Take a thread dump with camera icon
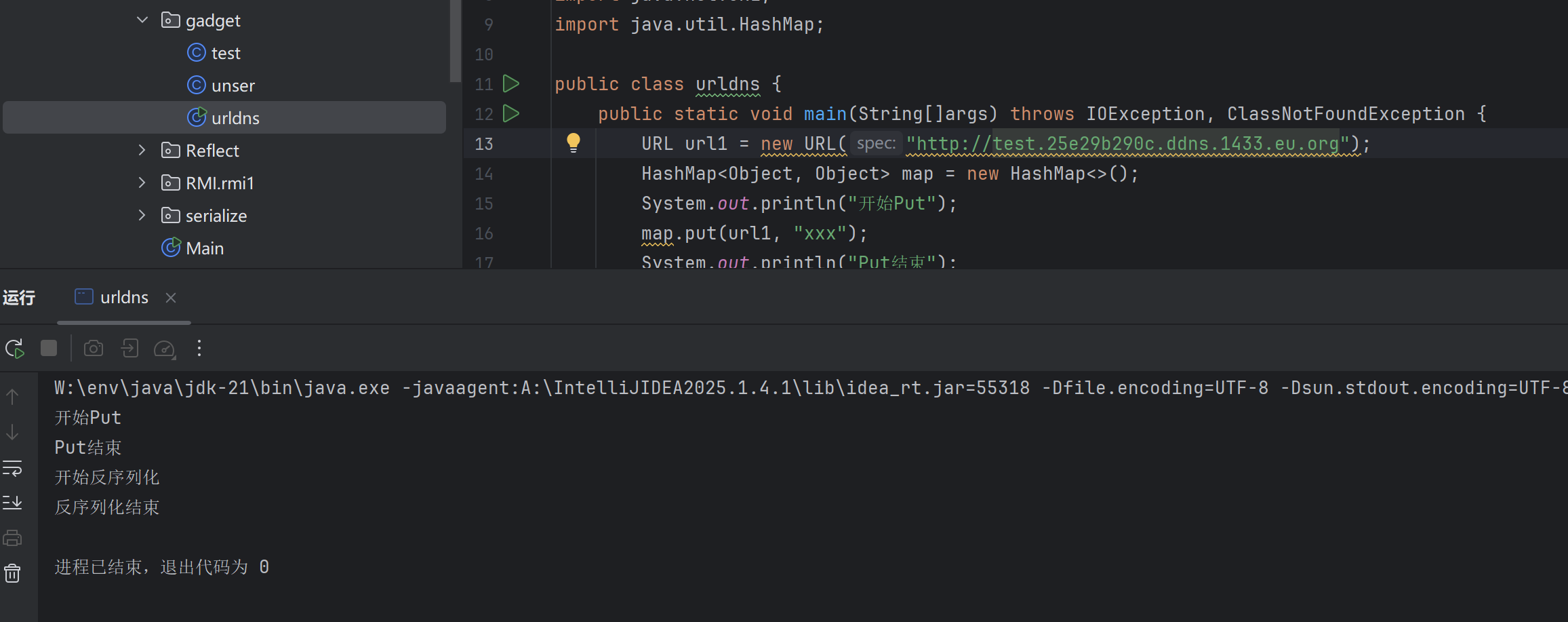 [94, 348]
